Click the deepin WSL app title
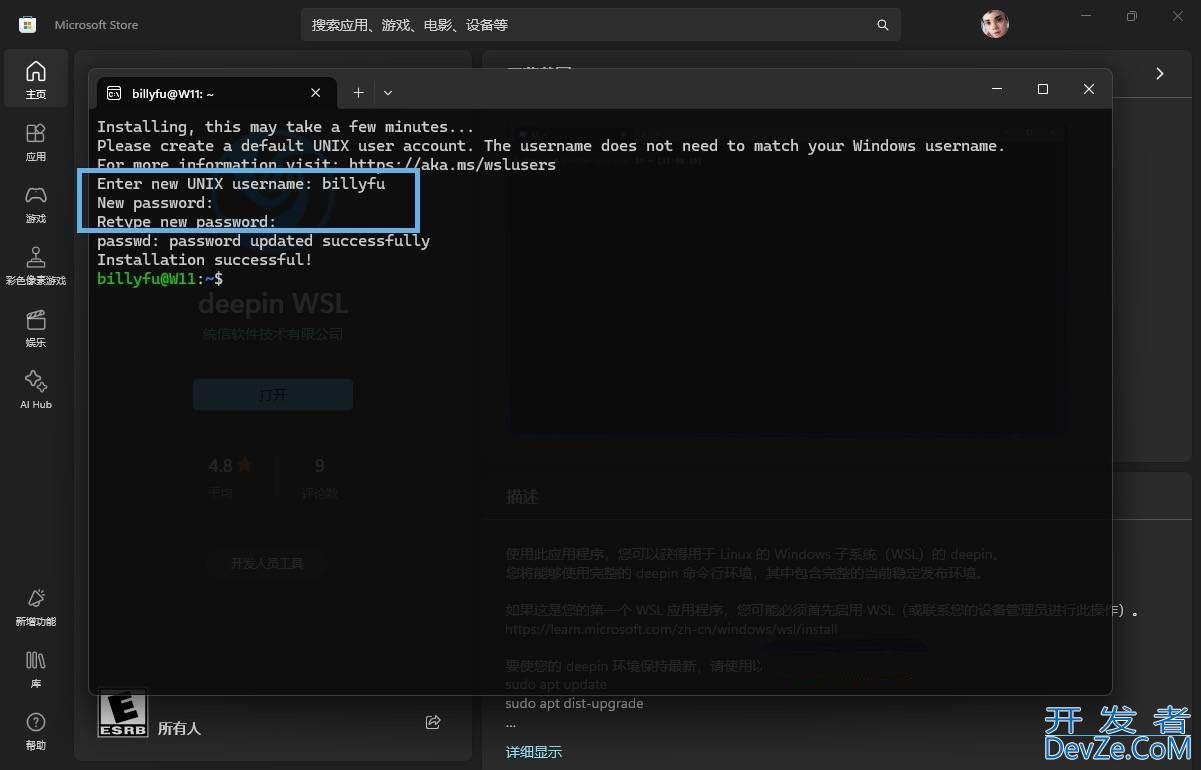 (273, 304)
